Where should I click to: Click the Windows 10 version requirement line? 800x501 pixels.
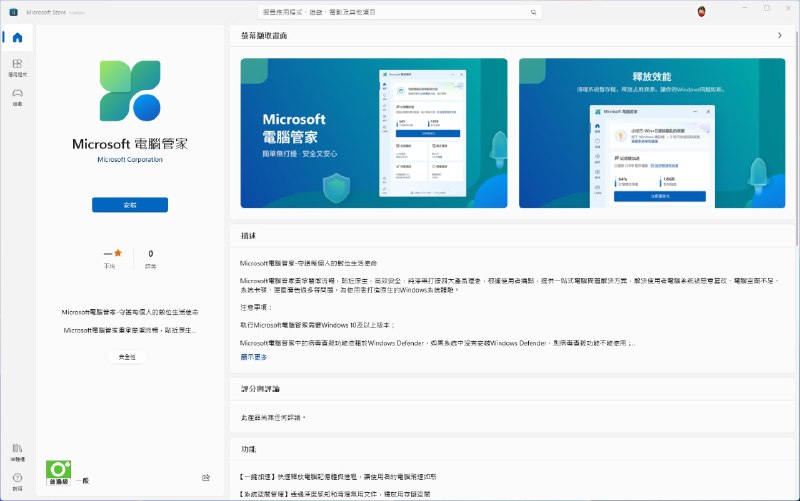[x=317, y=325]
